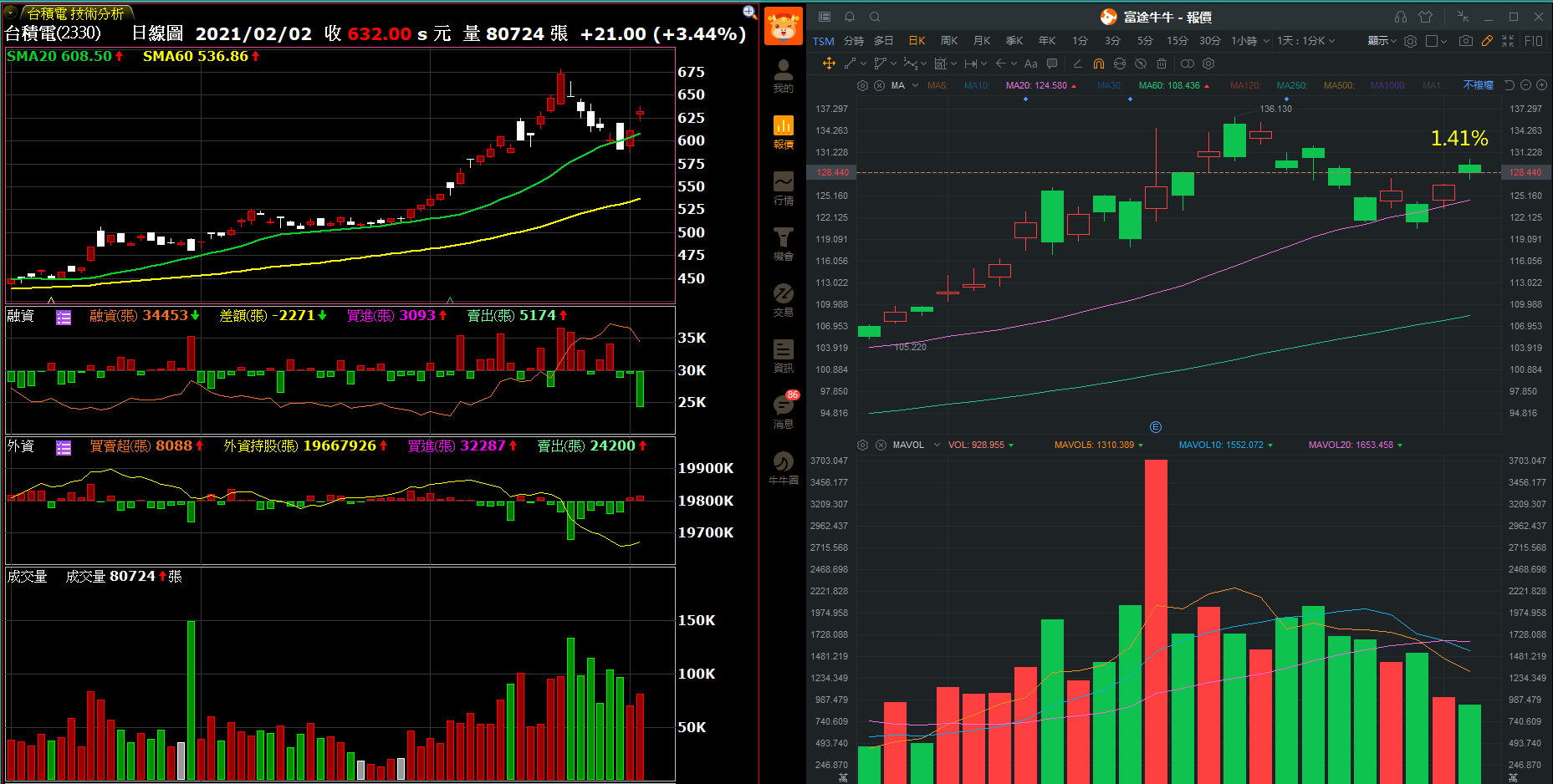Screen dimensions: 1553x784
Task: Click the 不複權 adjustment link
Action: click(x=1478, y=85)
